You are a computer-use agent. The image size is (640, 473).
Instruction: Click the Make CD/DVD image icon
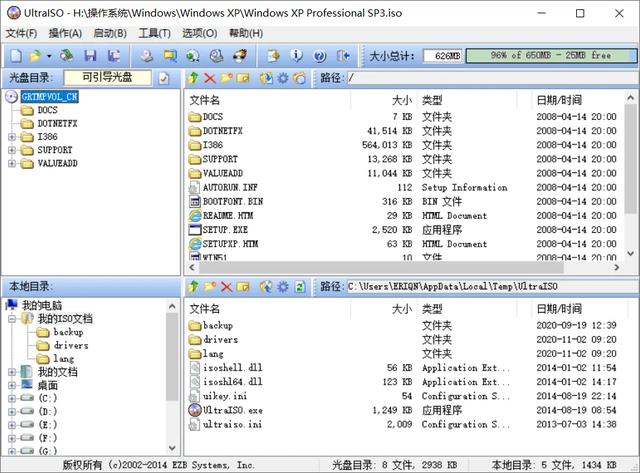pyautogui.click(x=147, y=56)
